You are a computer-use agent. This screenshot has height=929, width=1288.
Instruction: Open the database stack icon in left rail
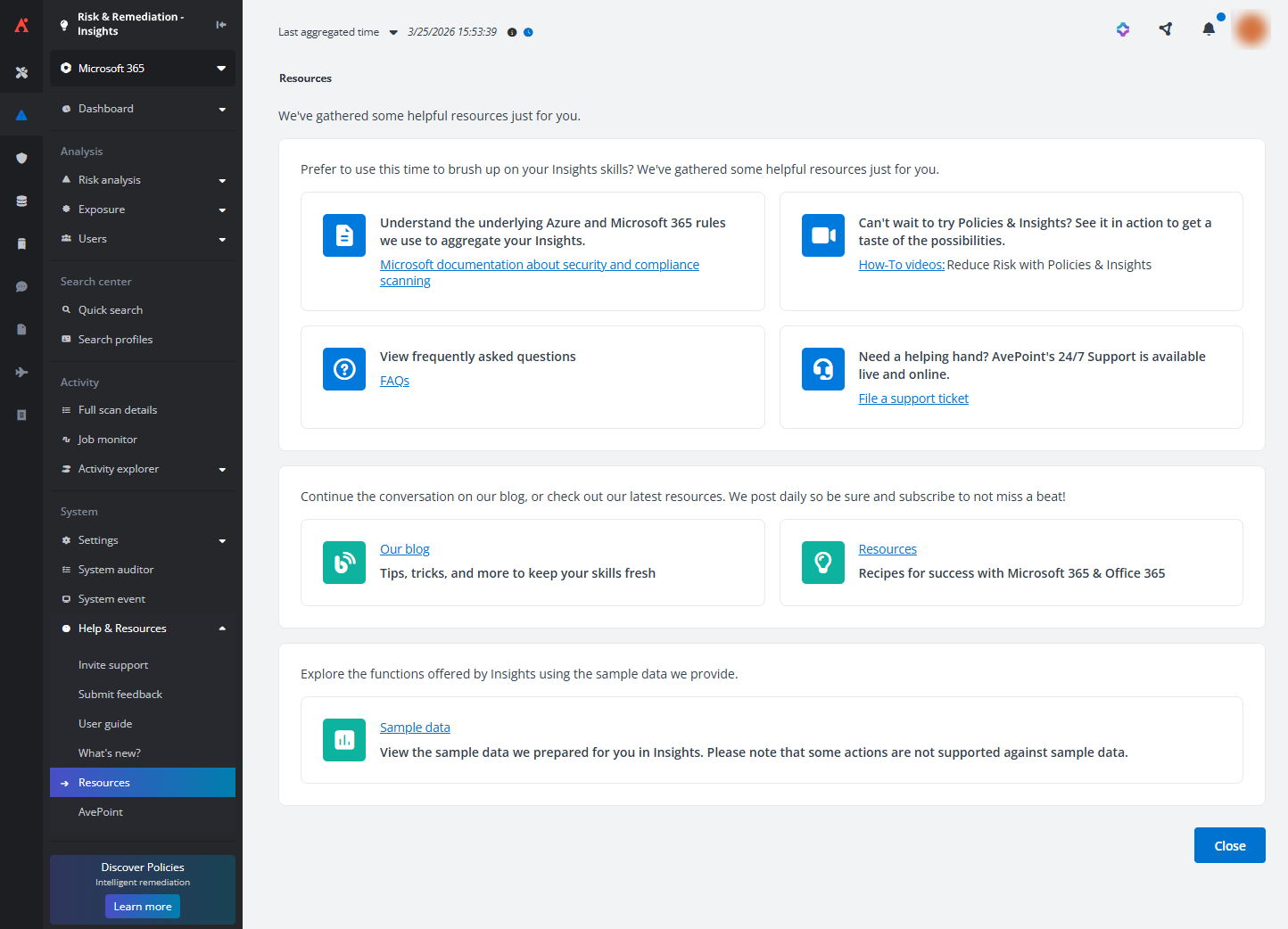point(21,201)
